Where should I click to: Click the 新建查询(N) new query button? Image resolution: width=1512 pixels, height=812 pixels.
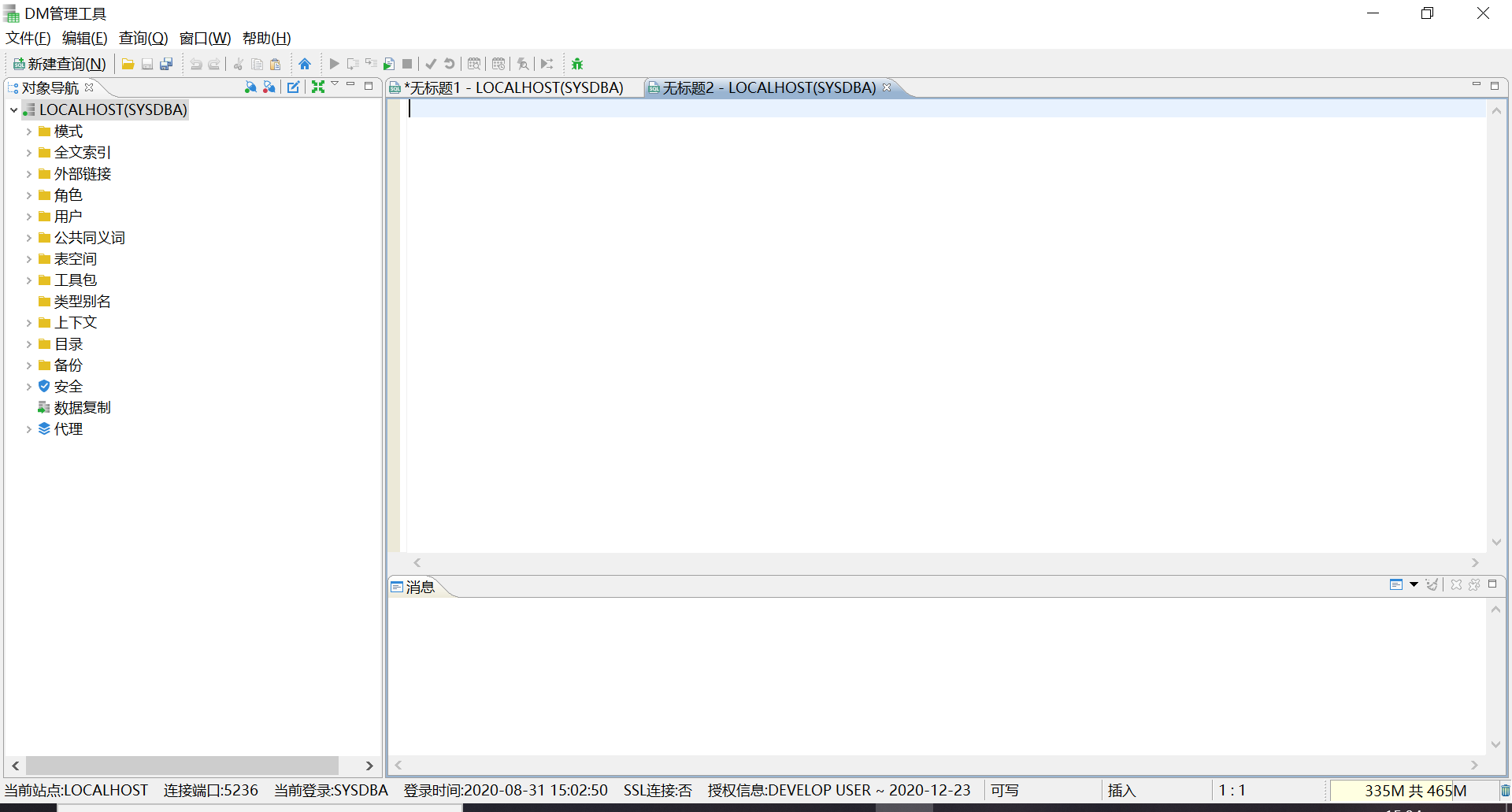point(59,64)
